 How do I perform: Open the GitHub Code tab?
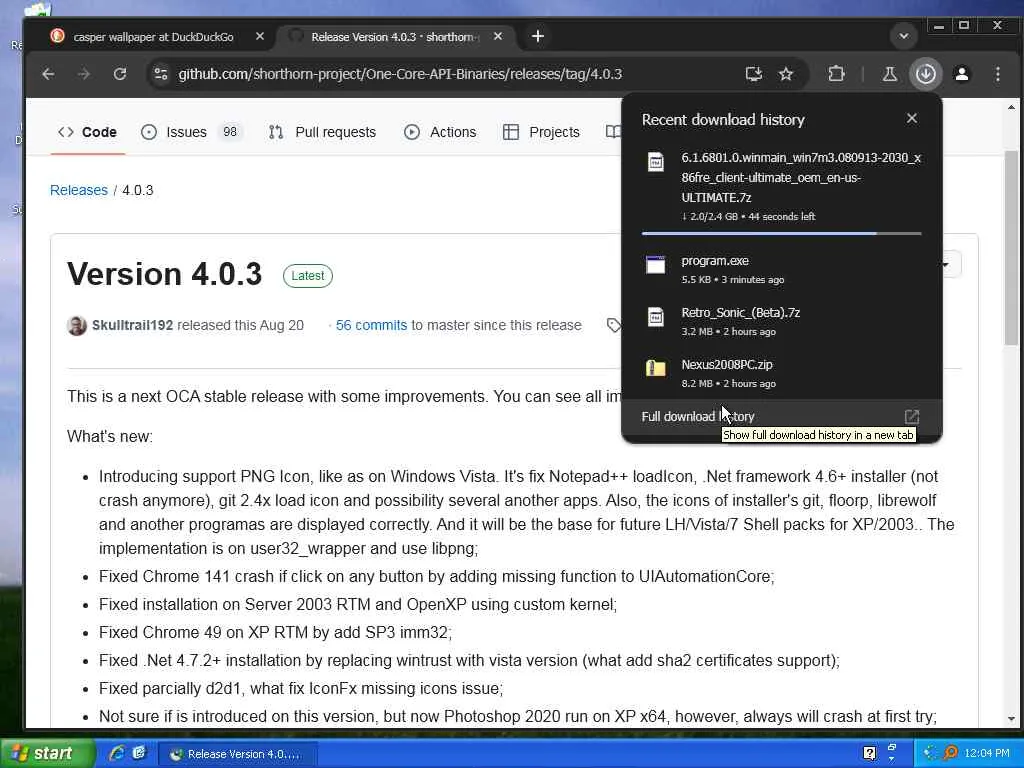[87, 132]
